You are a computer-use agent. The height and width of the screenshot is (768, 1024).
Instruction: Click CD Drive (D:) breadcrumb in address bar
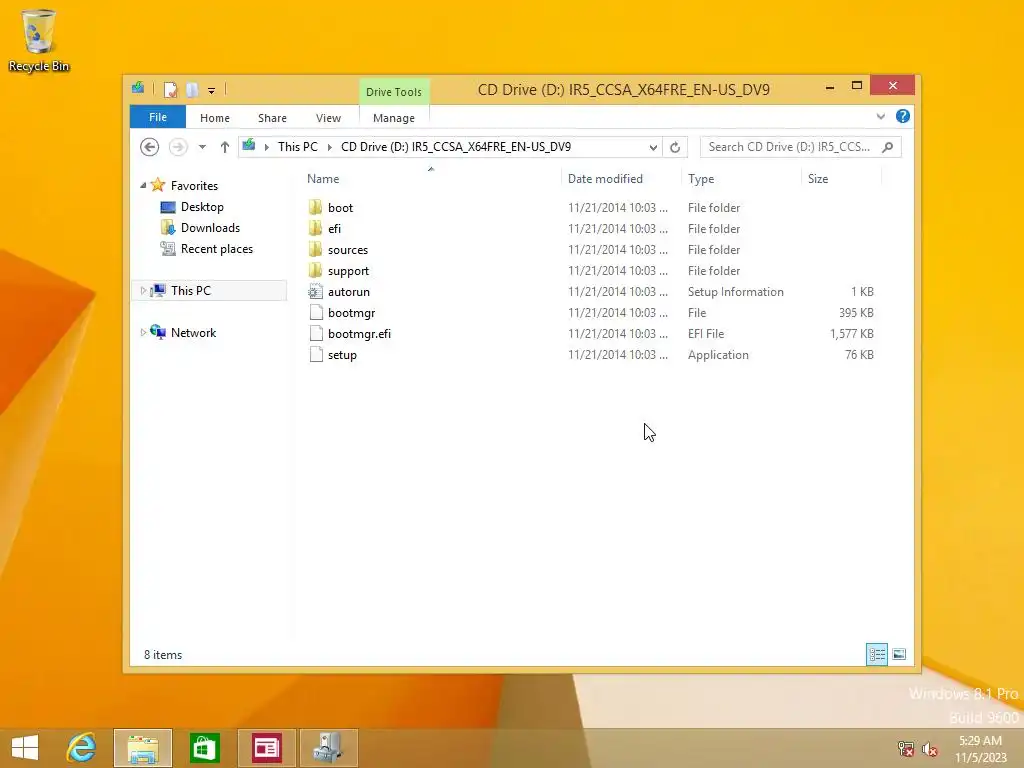(x=456, y=147)
